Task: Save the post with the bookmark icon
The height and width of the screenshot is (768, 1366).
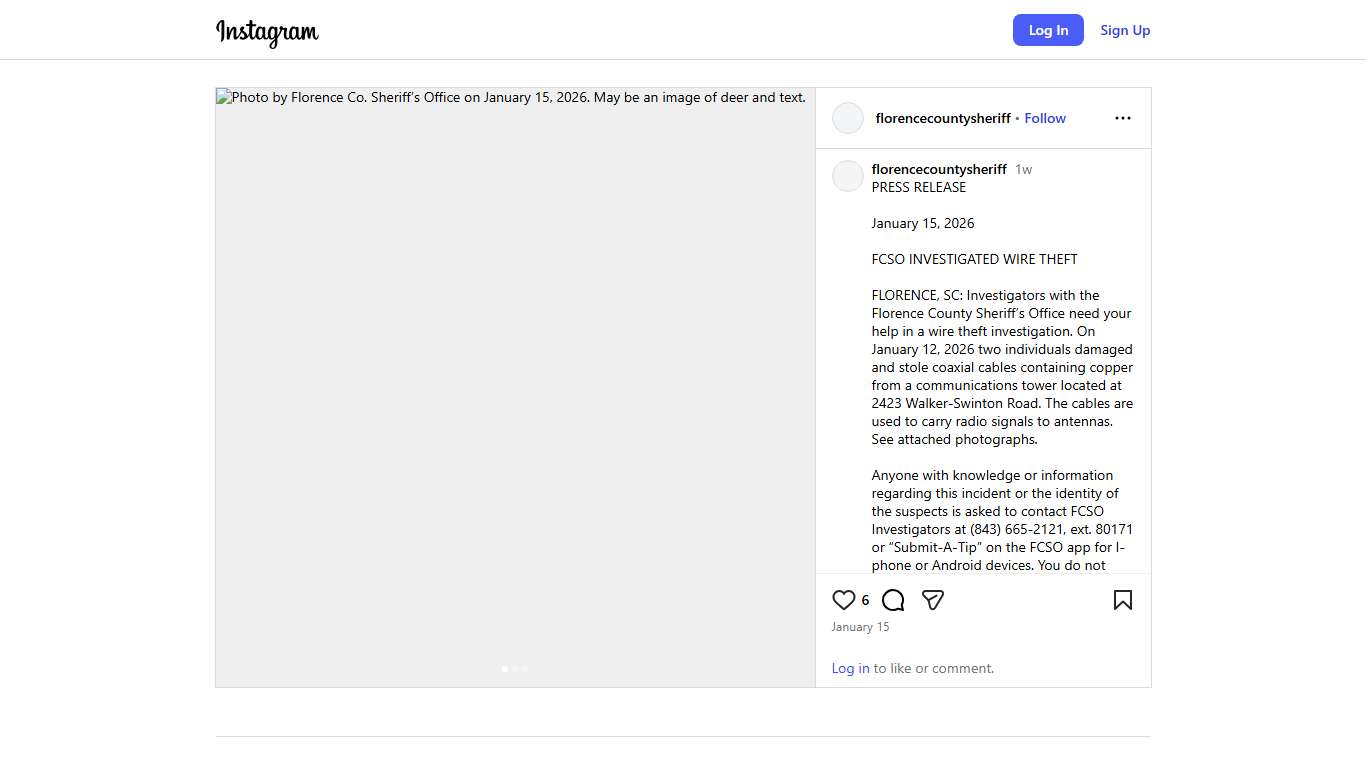Action: click(1123, 600)
